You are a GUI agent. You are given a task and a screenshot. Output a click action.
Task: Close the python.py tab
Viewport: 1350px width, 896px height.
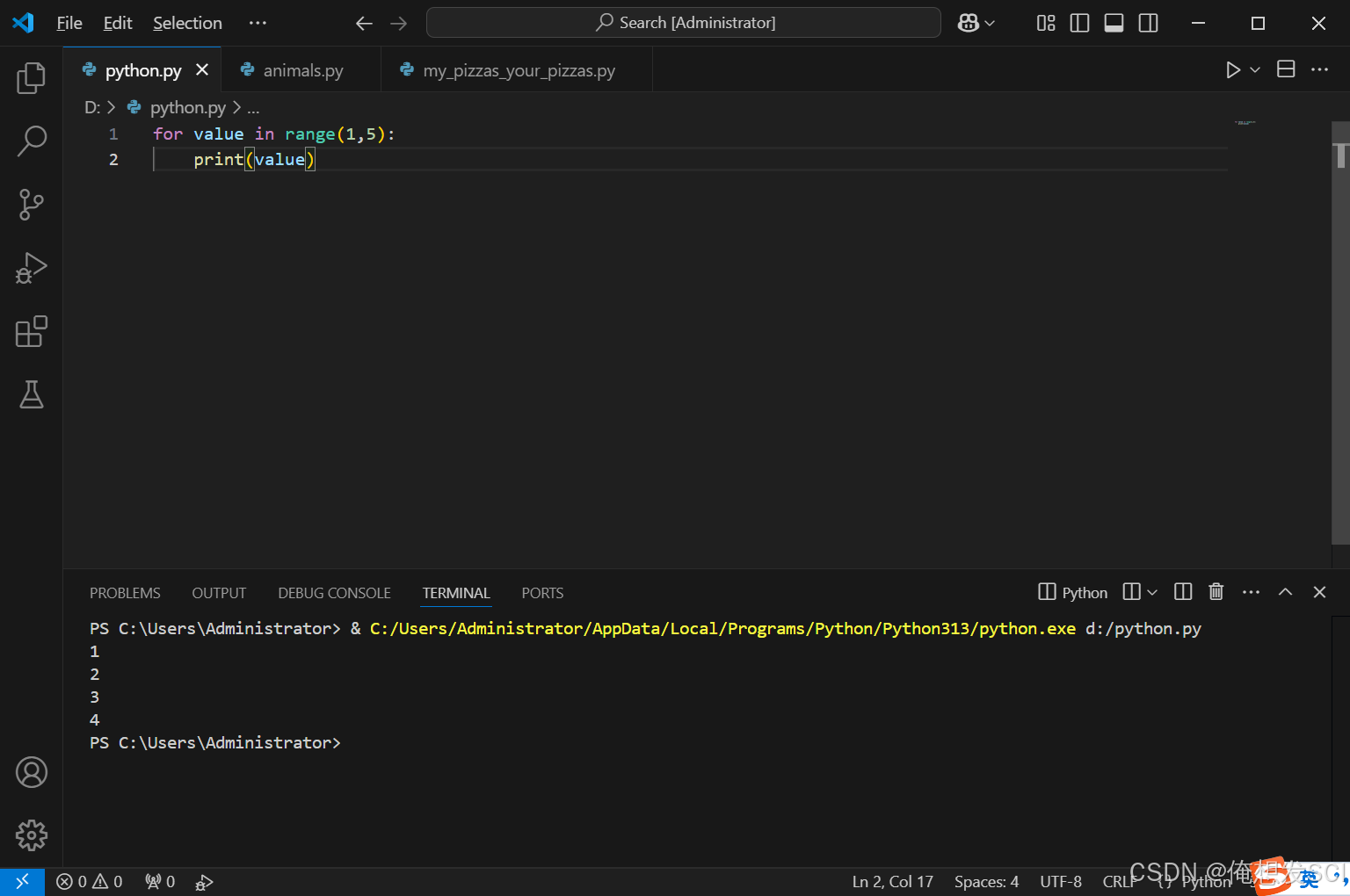click(202, 69)
